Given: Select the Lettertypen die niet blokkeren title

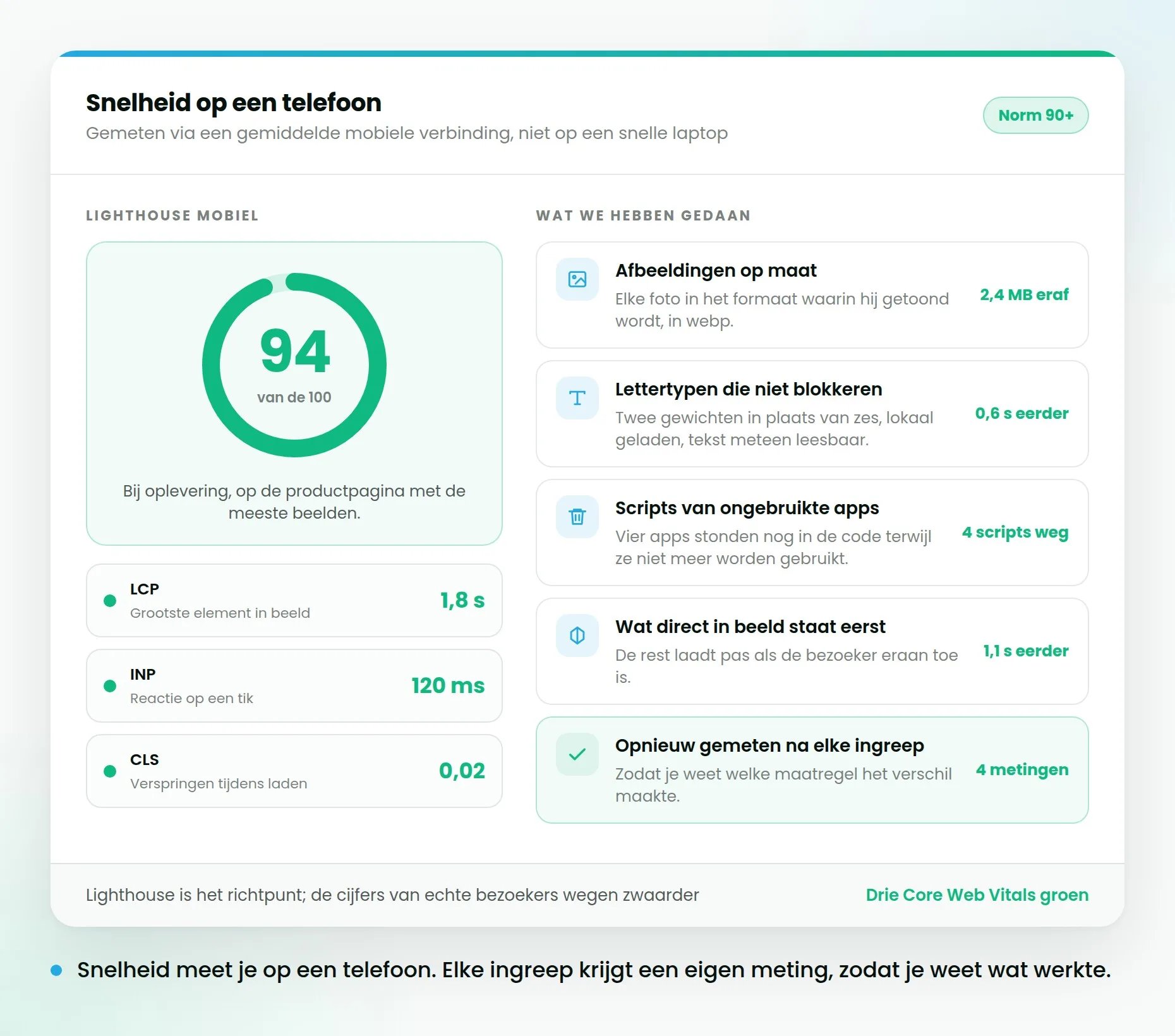Looking at the screenshot, I should point(749,389).
